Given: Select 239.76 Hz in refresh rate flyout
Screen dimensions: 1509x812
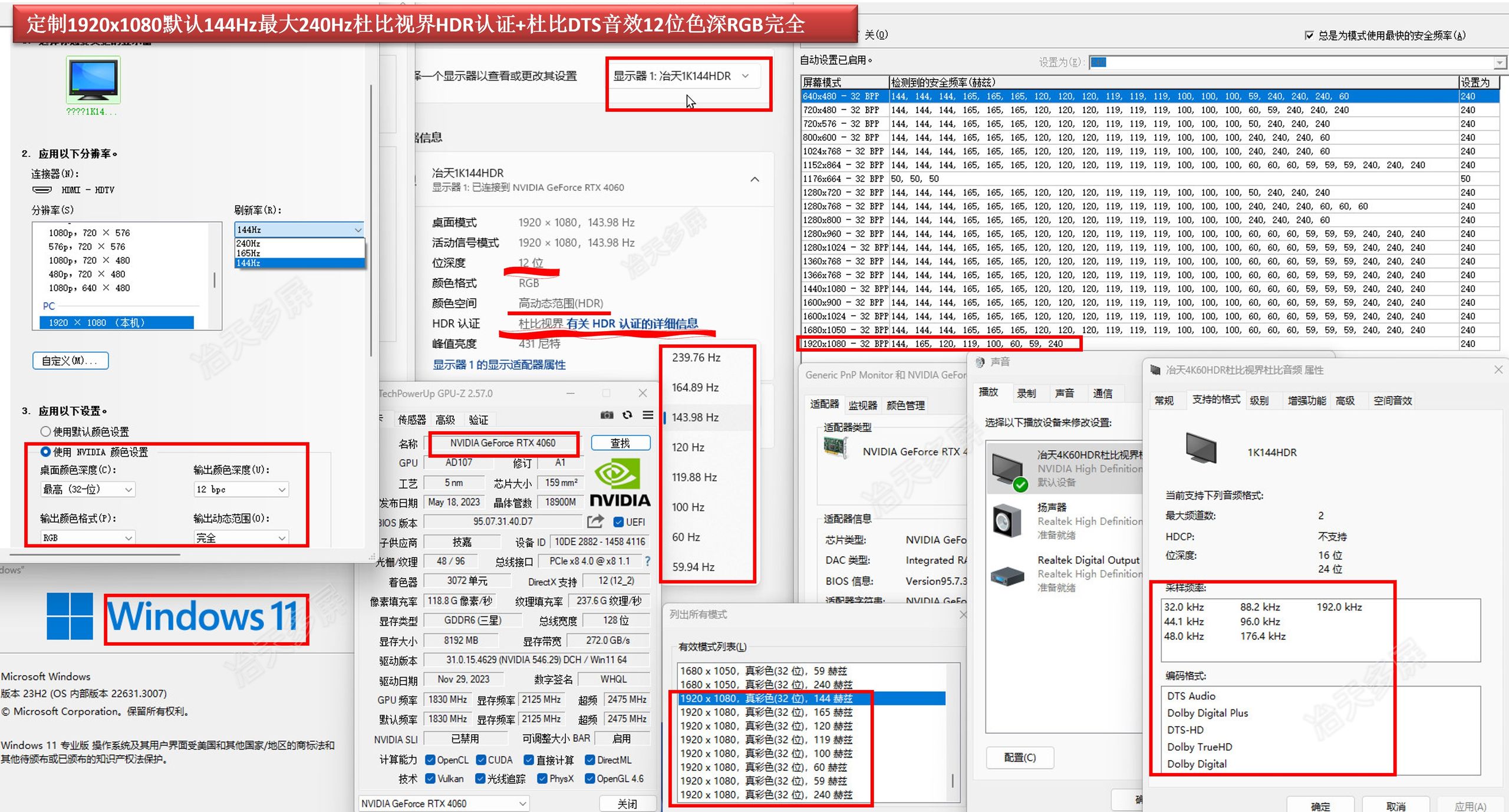Looking at the screenshot, I should (707, 358).
